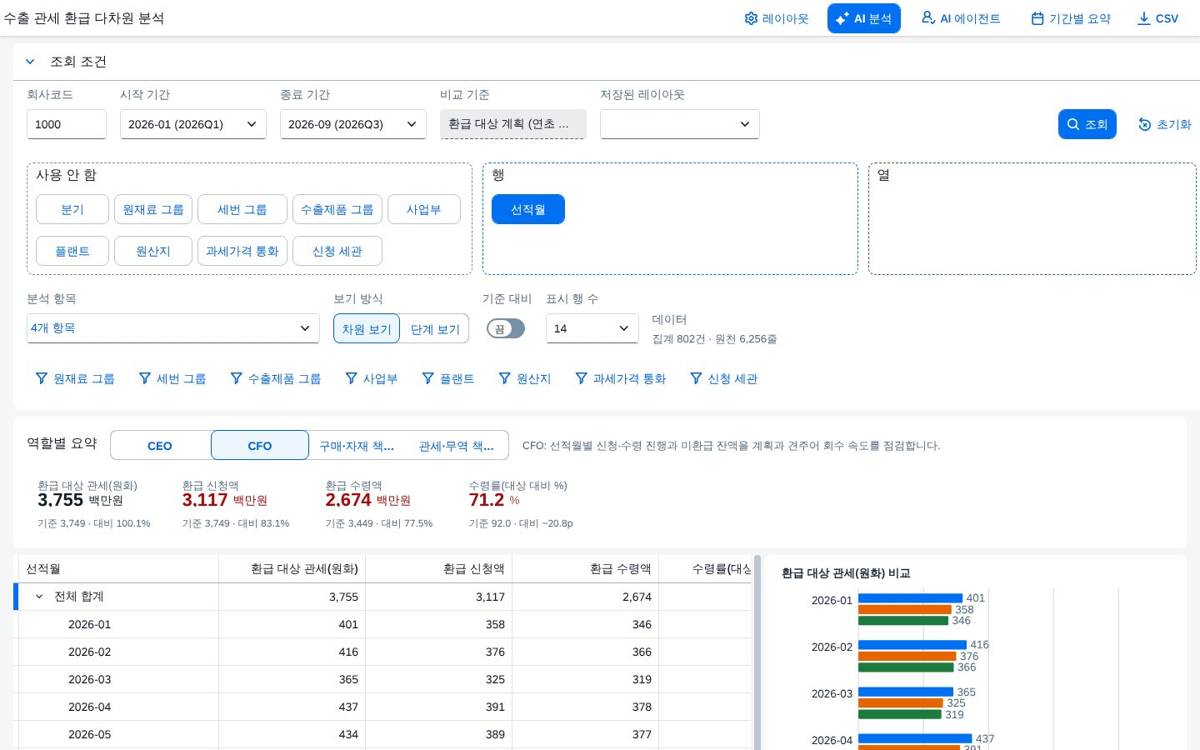
Task: Open 원산지 filter funnel
Action: (525, 379)
